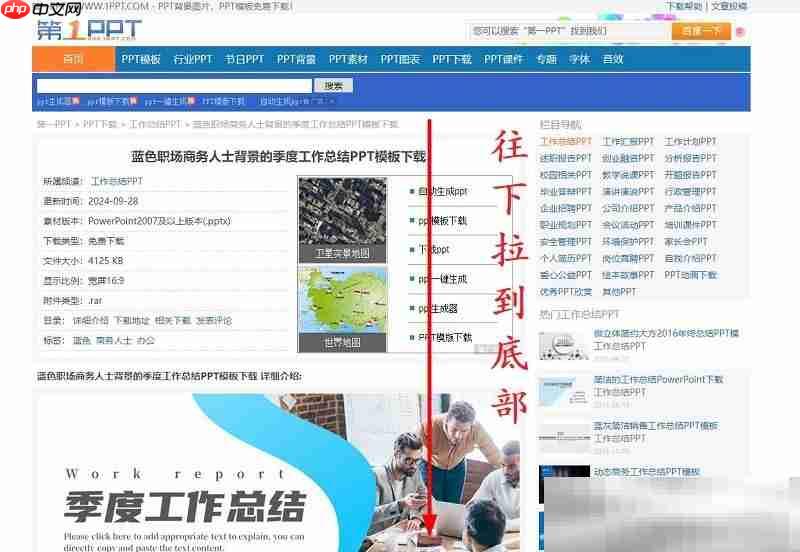Screen dimensions: 800x552
Task: Open 行业PPT in the navigation bar
Action: 193,59
